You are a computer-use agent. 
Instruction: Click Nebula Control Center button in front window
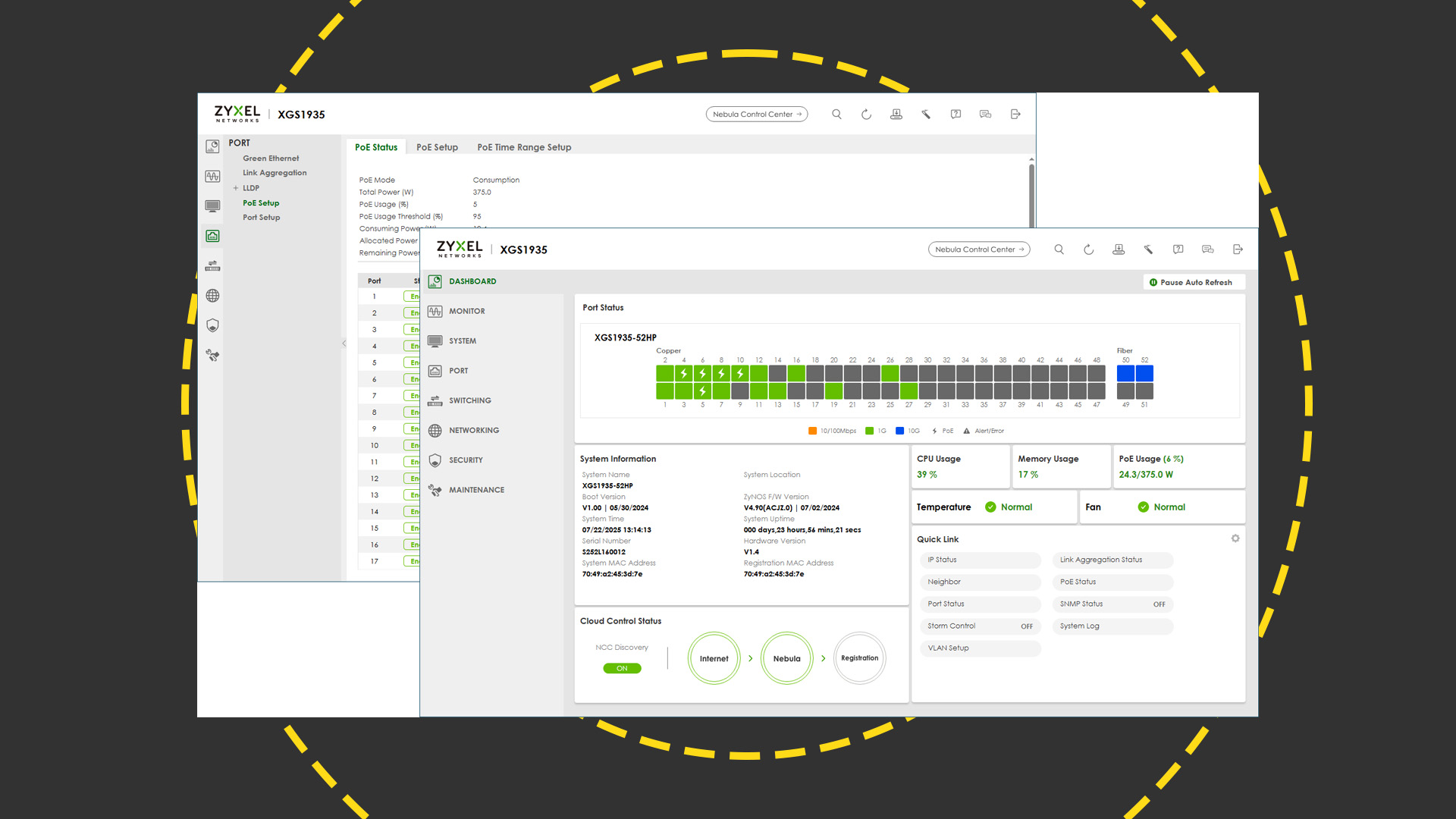978,249
